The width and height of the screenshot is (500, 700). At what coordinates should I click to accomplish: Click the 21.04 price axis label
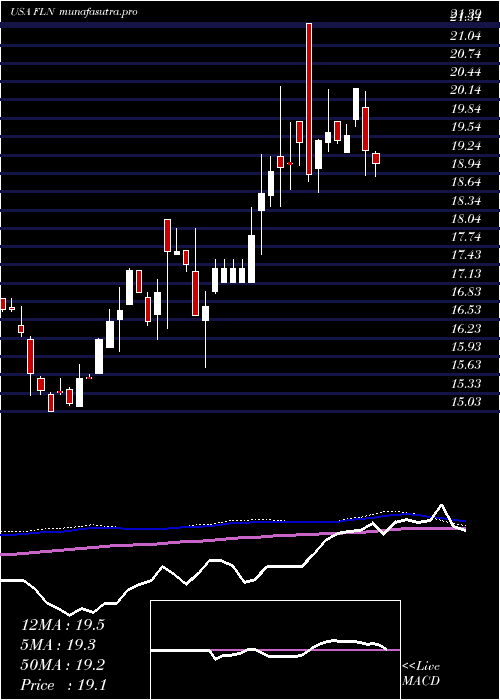coord(466,36)
